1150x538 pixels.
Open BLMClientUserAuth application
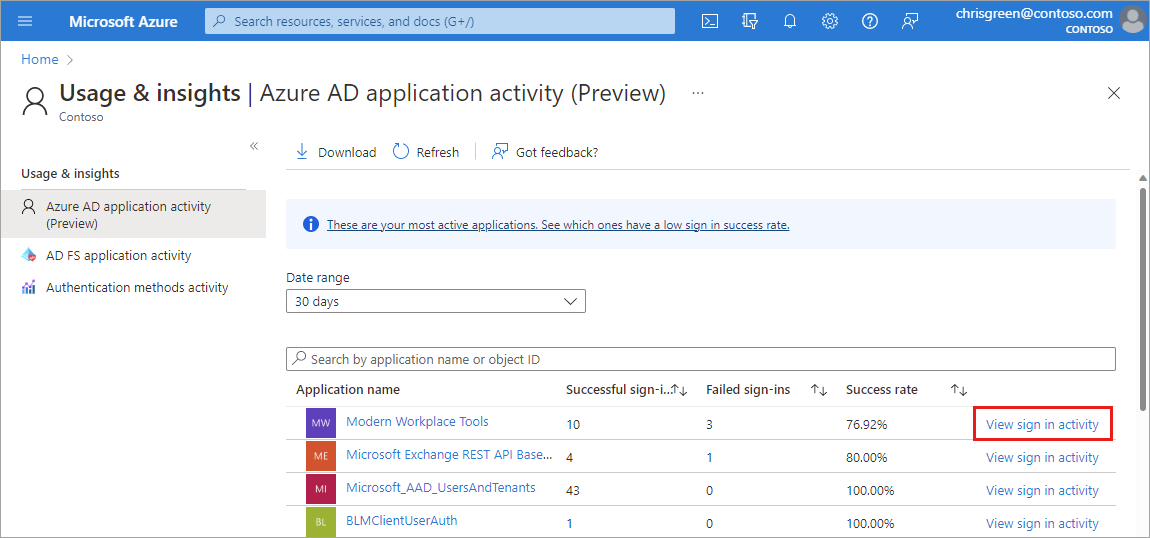tap(402, 520)
